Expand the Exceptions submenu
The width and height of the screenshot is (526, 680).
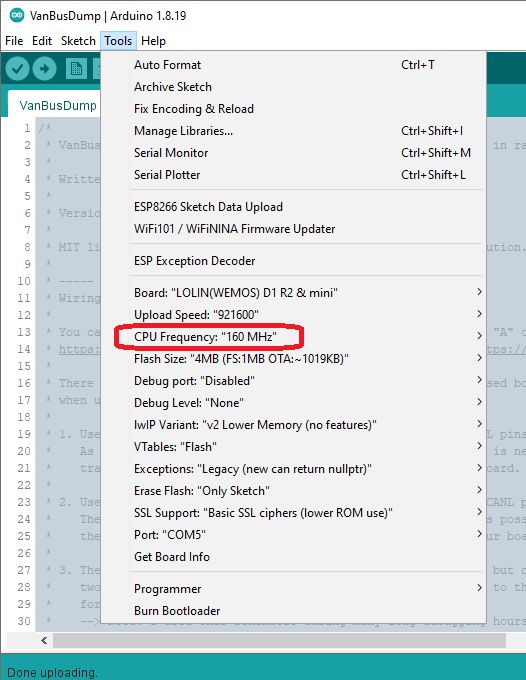click(x=293, y=469)
